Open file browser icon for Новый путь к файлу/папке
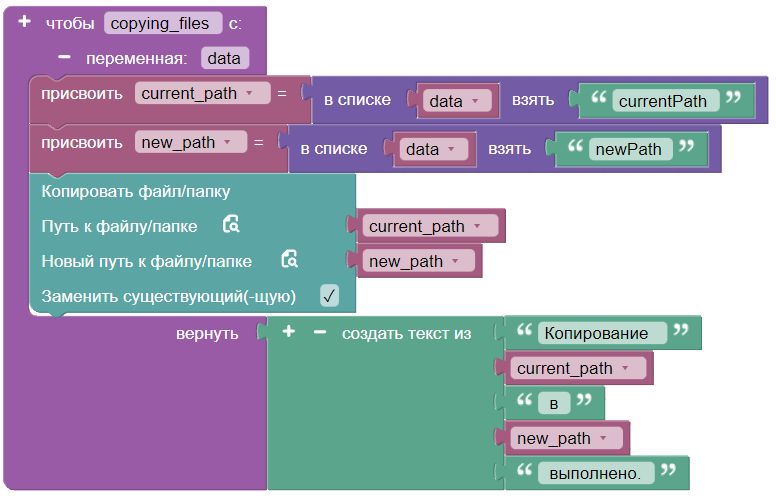 [x=290, y=259]
